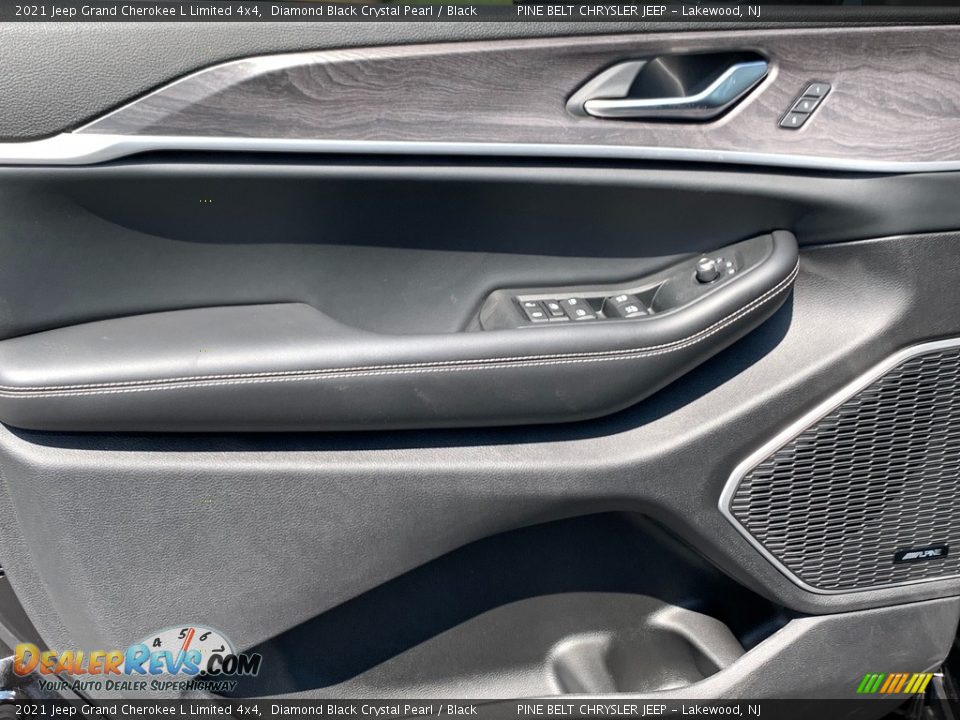
Task: Click header 'PINE BELT CHRYSLER JEEP - Lakewood, NJ'
Action: tap(638, 10)
